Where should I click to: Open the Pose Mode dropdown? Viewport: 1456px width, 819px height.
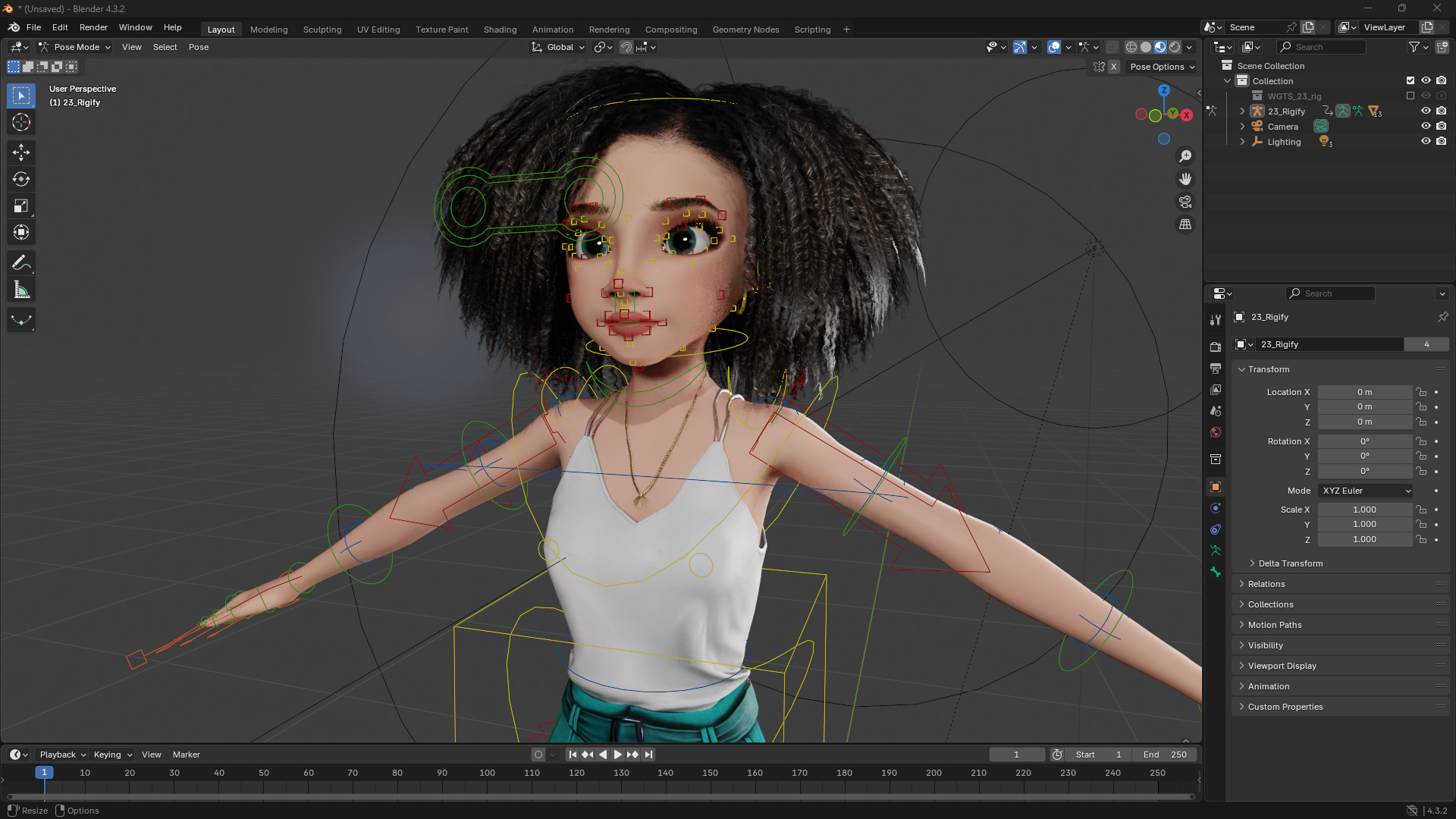(x=75, y=47)
